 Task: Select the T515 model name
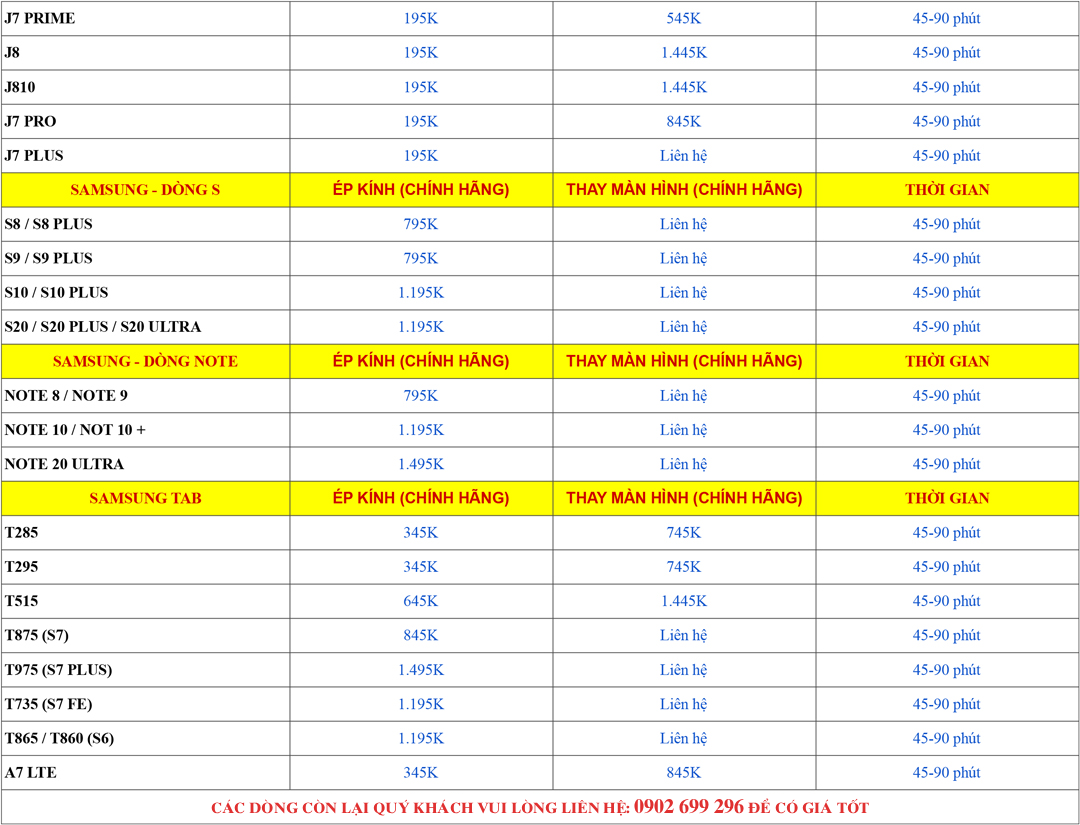point(21,601)
